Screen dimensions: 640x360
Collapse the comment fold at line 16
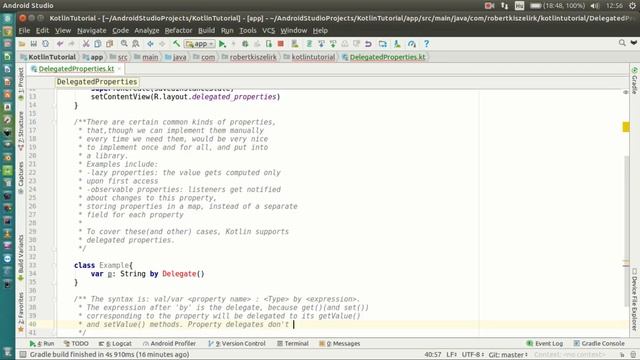(x=54, y=122)
